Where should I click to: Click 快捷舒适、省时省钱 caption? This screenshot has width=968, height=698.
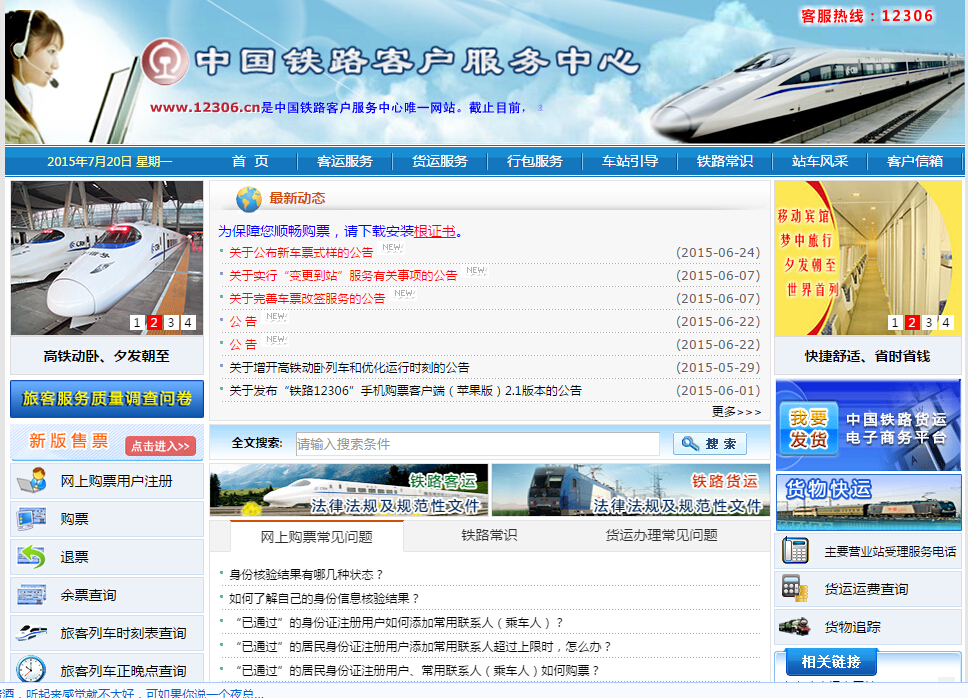[867, 356]
